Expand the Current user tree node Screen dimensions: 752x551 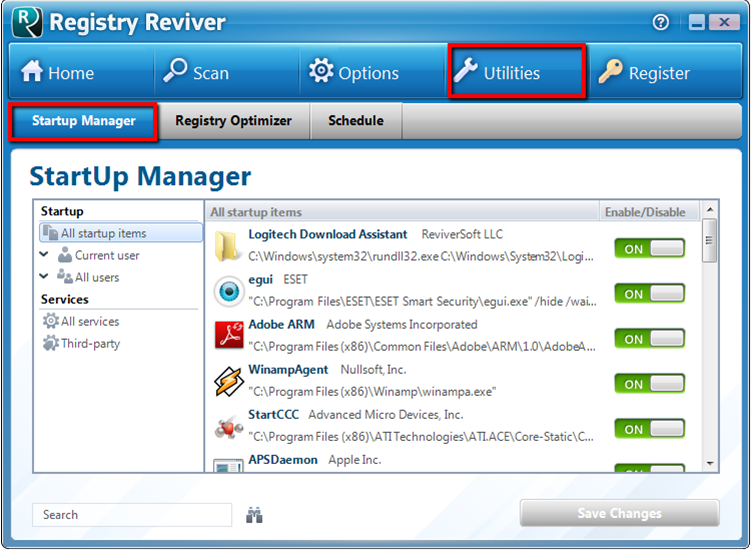(44, 255)
